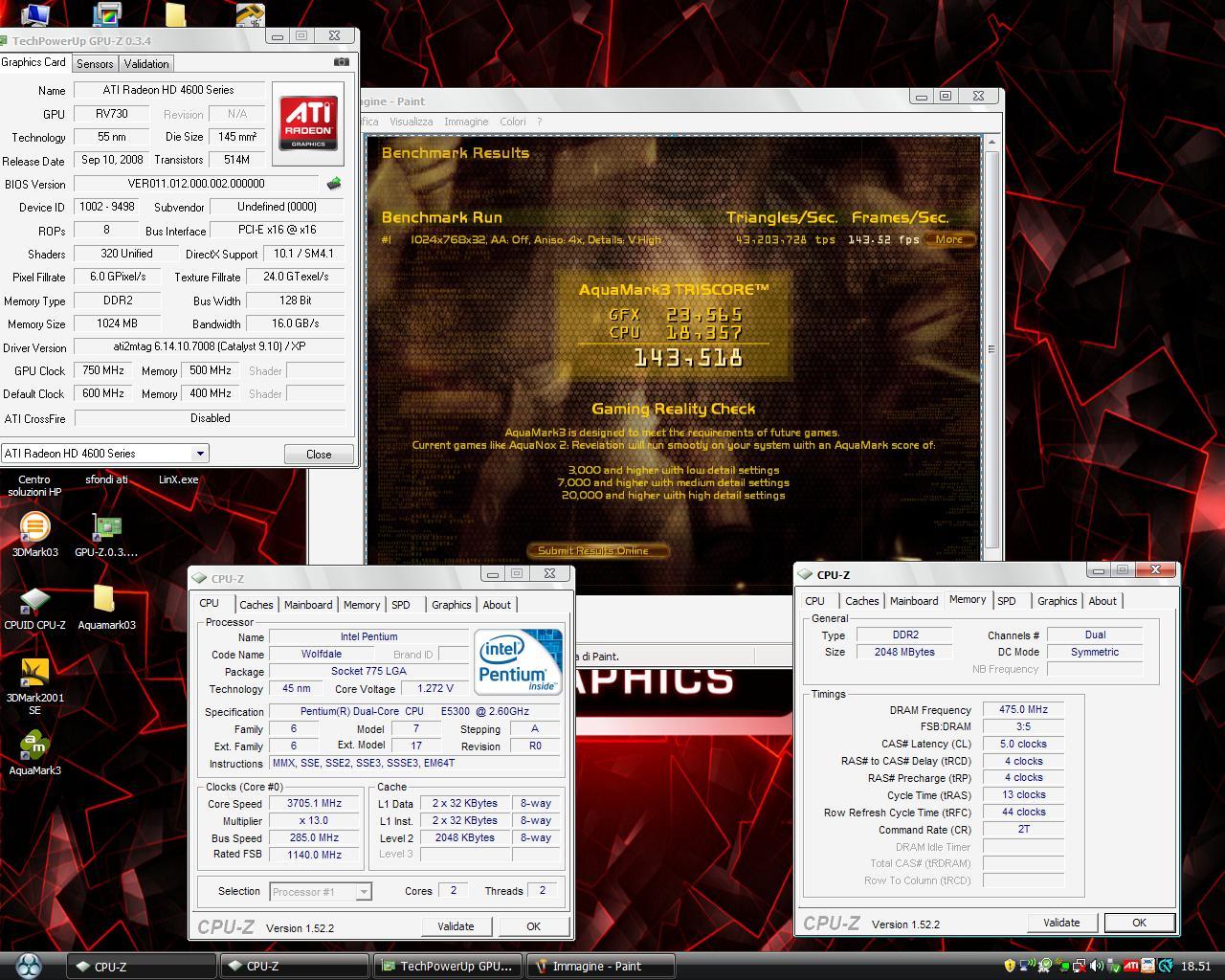Screen dimensions: 1225x980
Task: Click the Specification field showing E5300
Action: 414,711
